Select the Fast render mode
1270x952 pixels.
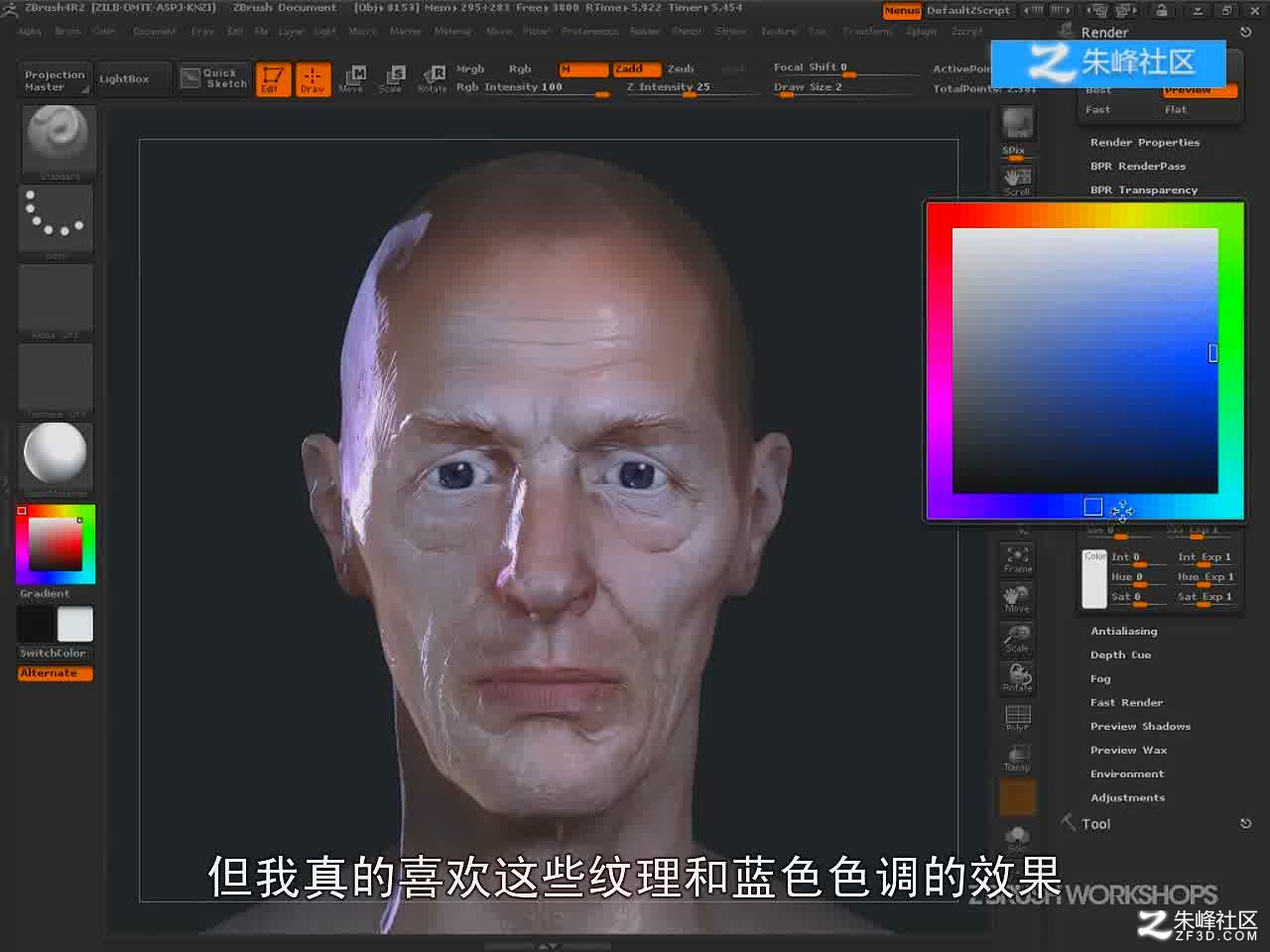coord(1098,110)
